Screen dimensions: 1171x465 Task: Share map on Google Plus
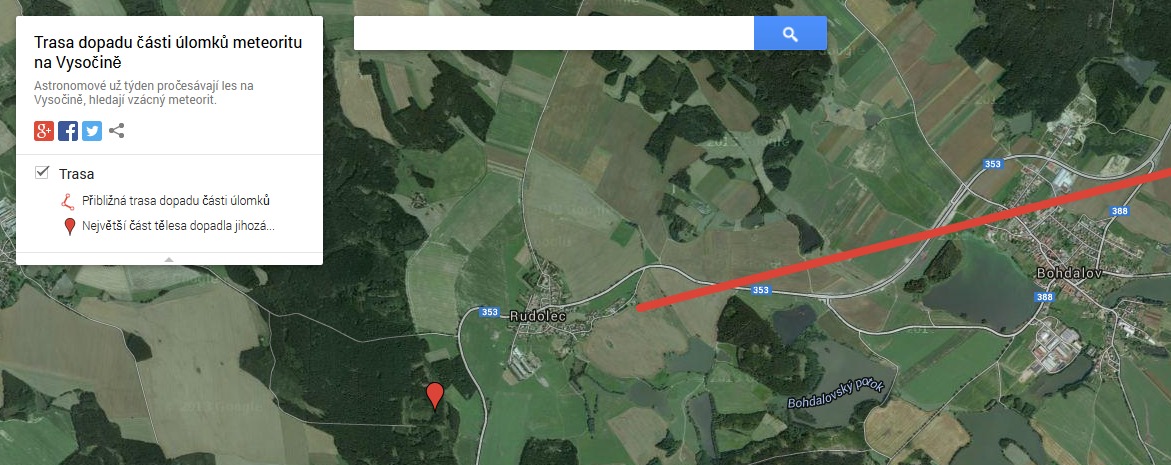(x=44, y=131)
